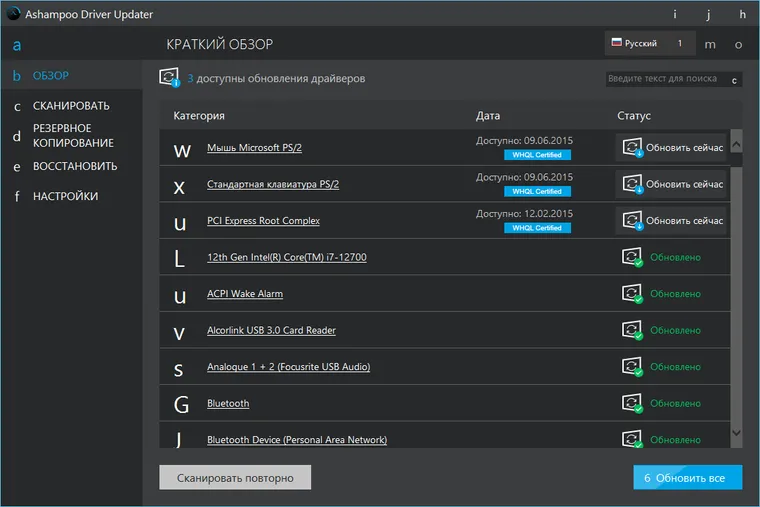Open the ОБЗОР section in sidebar
Screen dimensions: 760x507
click(x=72, y=76)
